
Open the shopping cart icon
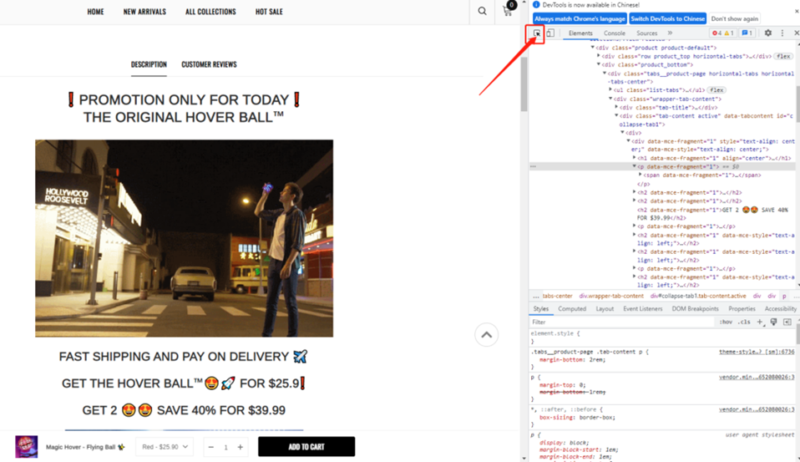coord(510,12)
